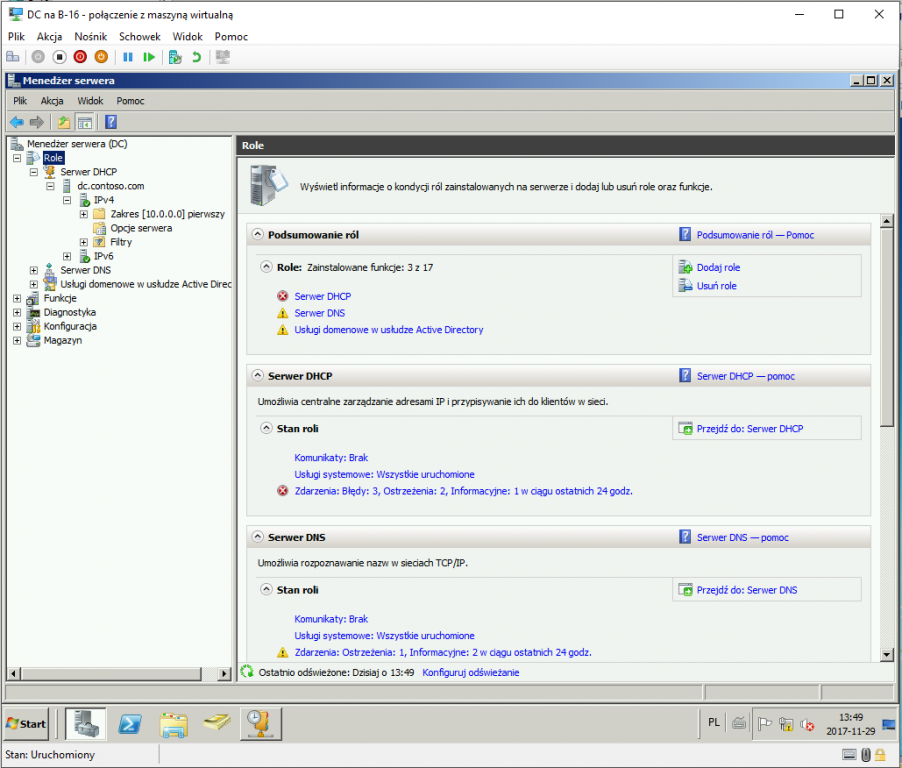This screenshot has height=768, width=902.
Task: Collapse the Serwer DHCP tree node
Action: tap(34, 172)
